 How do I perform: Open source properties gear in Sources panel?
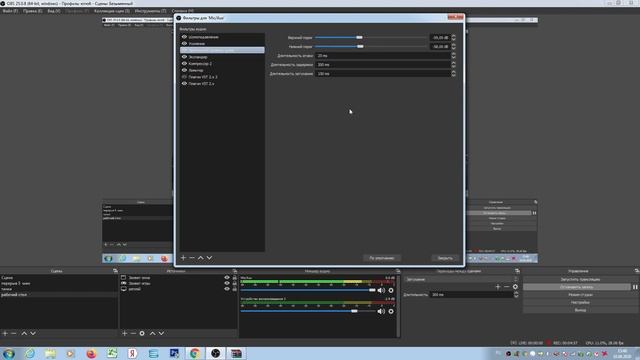pyautogui.click(x=142, y=333)
